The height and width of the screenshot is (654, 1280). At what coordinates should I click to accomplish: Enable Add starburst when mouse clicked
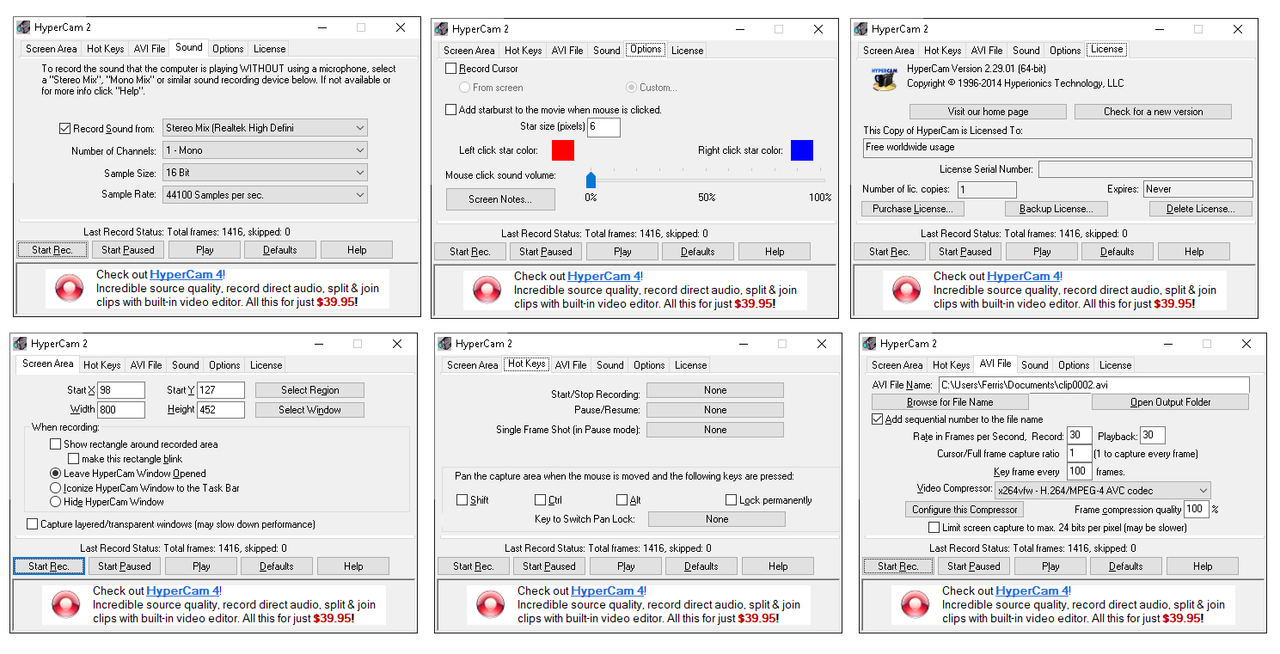click(451, 109)
